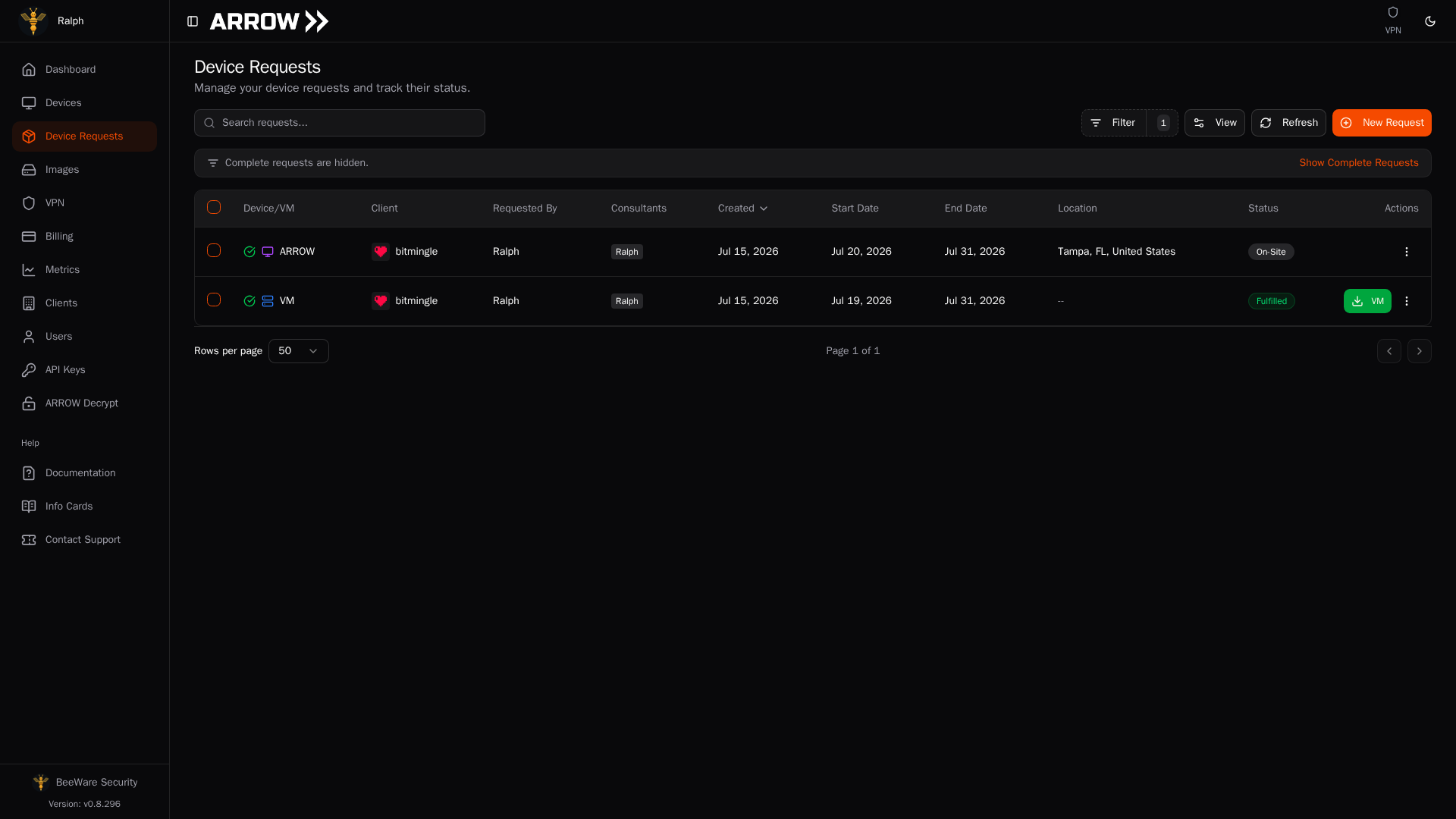The width and height of the screenshot is (1456, 819).
Task: Switch to dark mode moon icon
Action: 1430,21
